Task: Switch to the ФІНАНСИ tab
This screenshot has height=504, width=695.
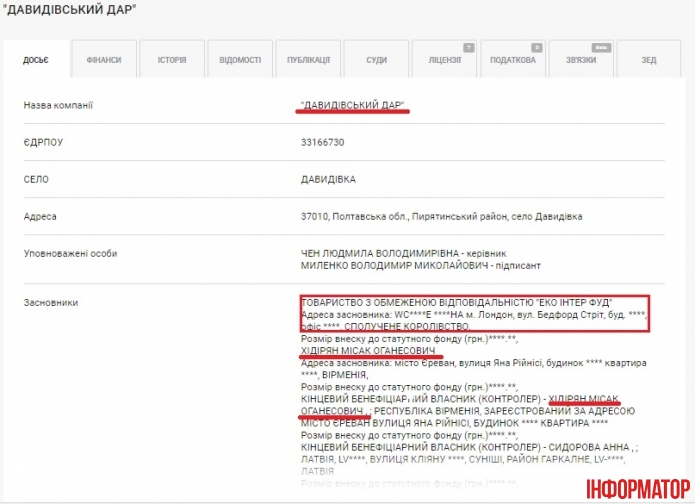Action: coord(103,60)
